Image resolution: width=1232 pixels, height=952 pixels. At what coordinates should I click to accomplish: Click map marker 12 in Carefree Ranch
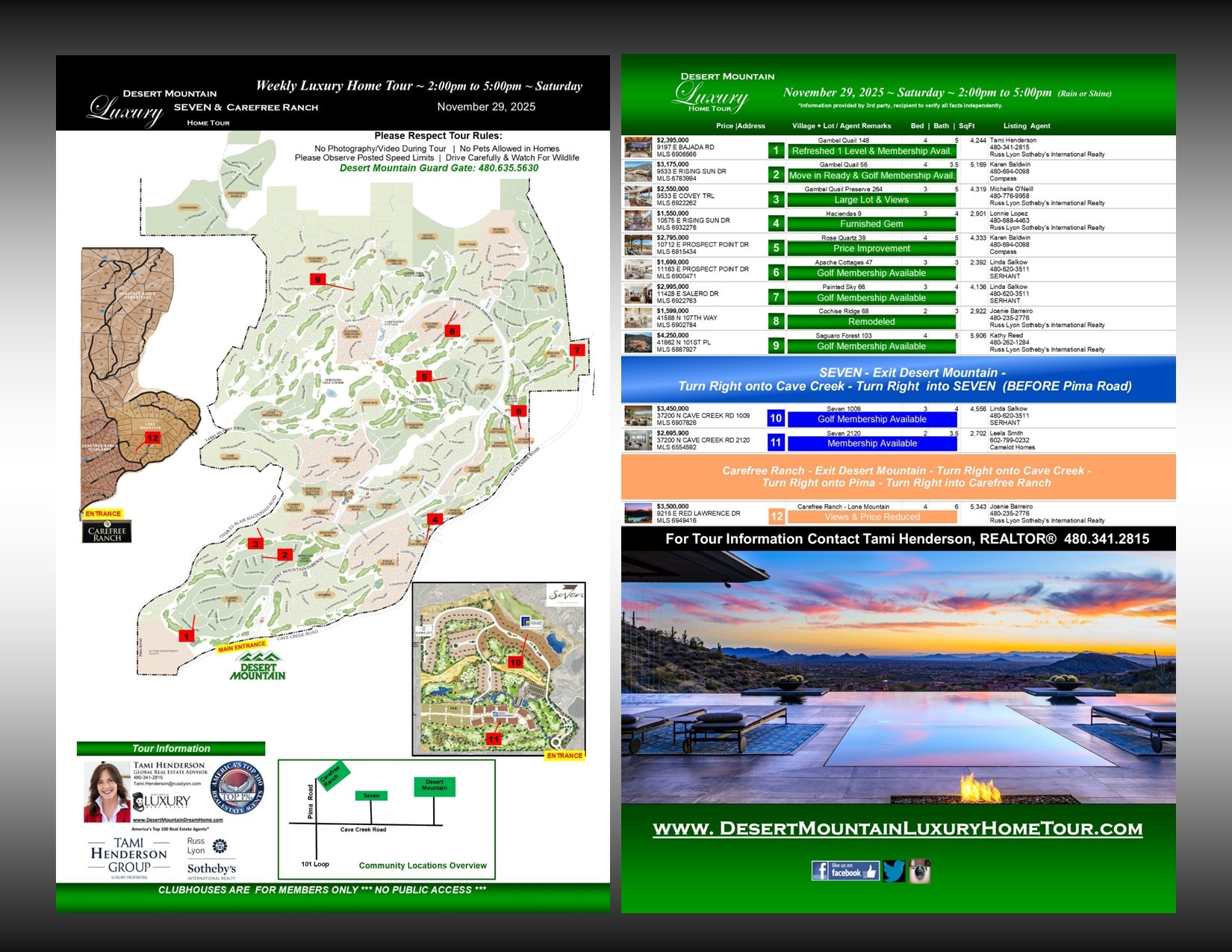(x=152, y=438)
